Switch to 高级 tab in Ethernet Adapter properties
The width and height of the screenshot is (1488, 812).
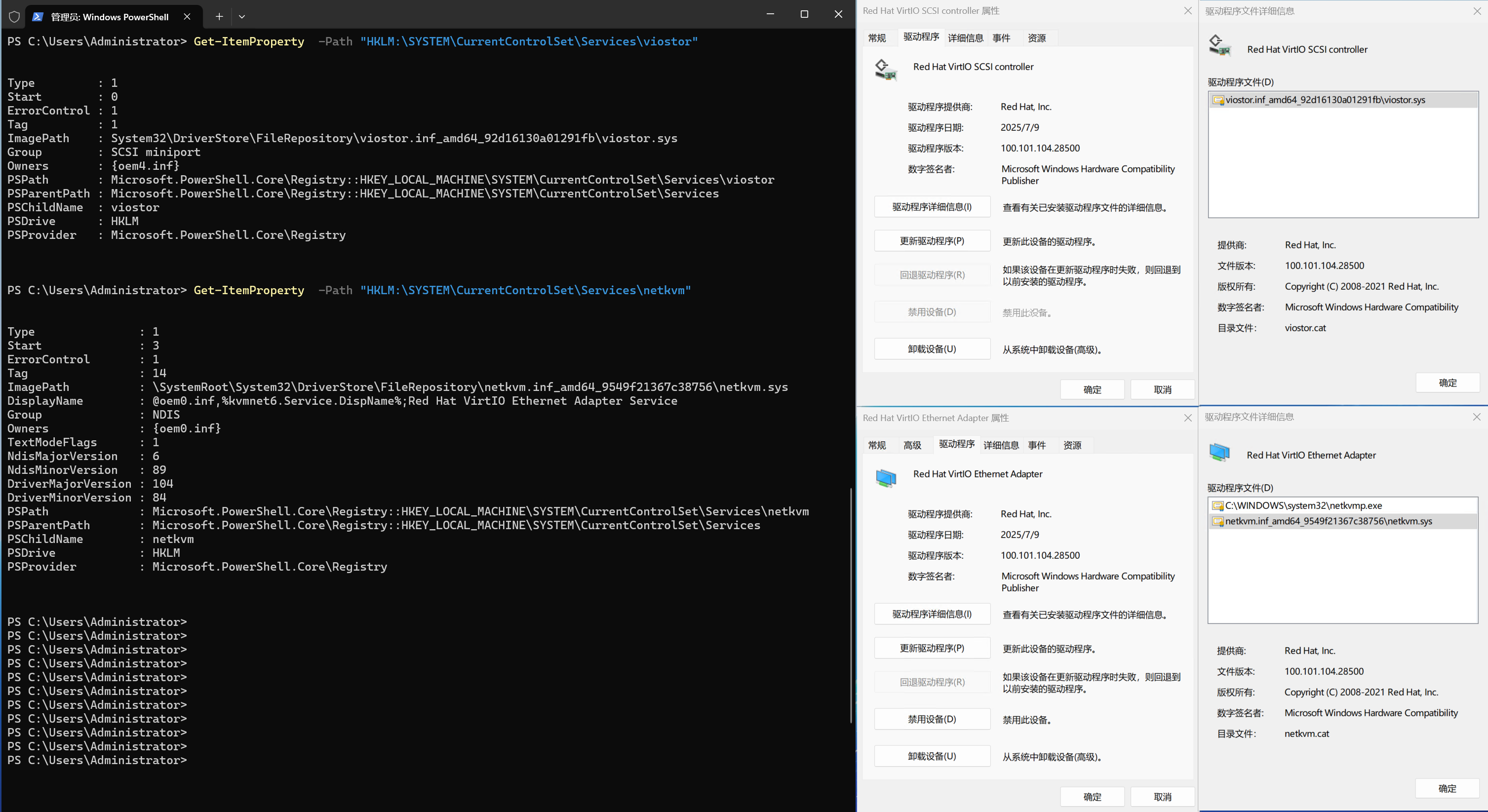pos(912,445)
